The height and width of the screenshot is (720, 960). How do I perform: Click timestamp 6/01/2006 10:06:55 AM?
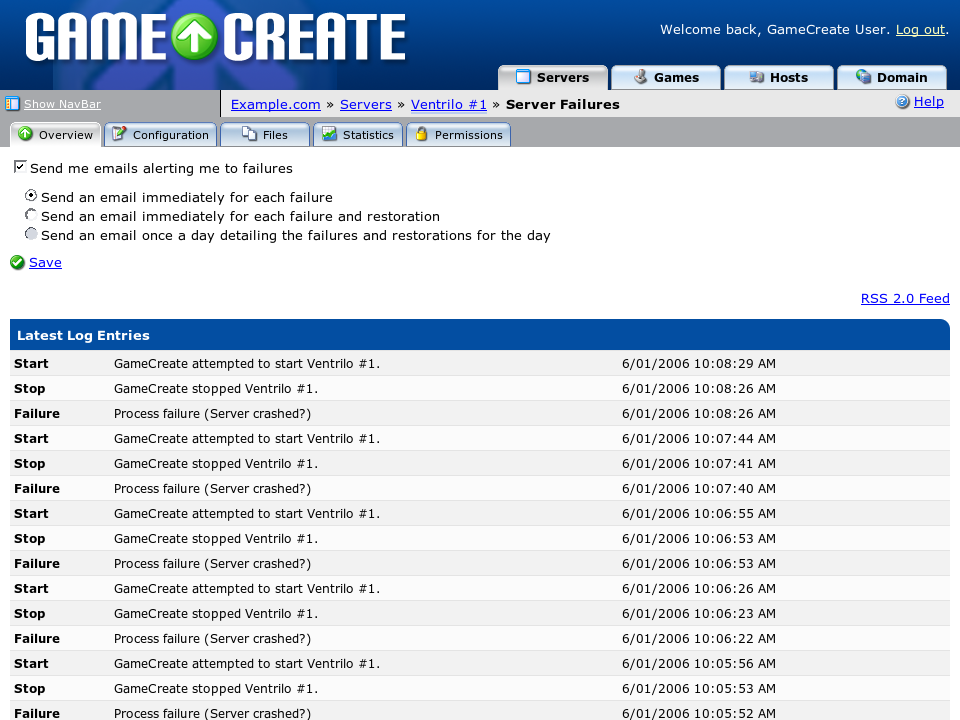point(699,514)
